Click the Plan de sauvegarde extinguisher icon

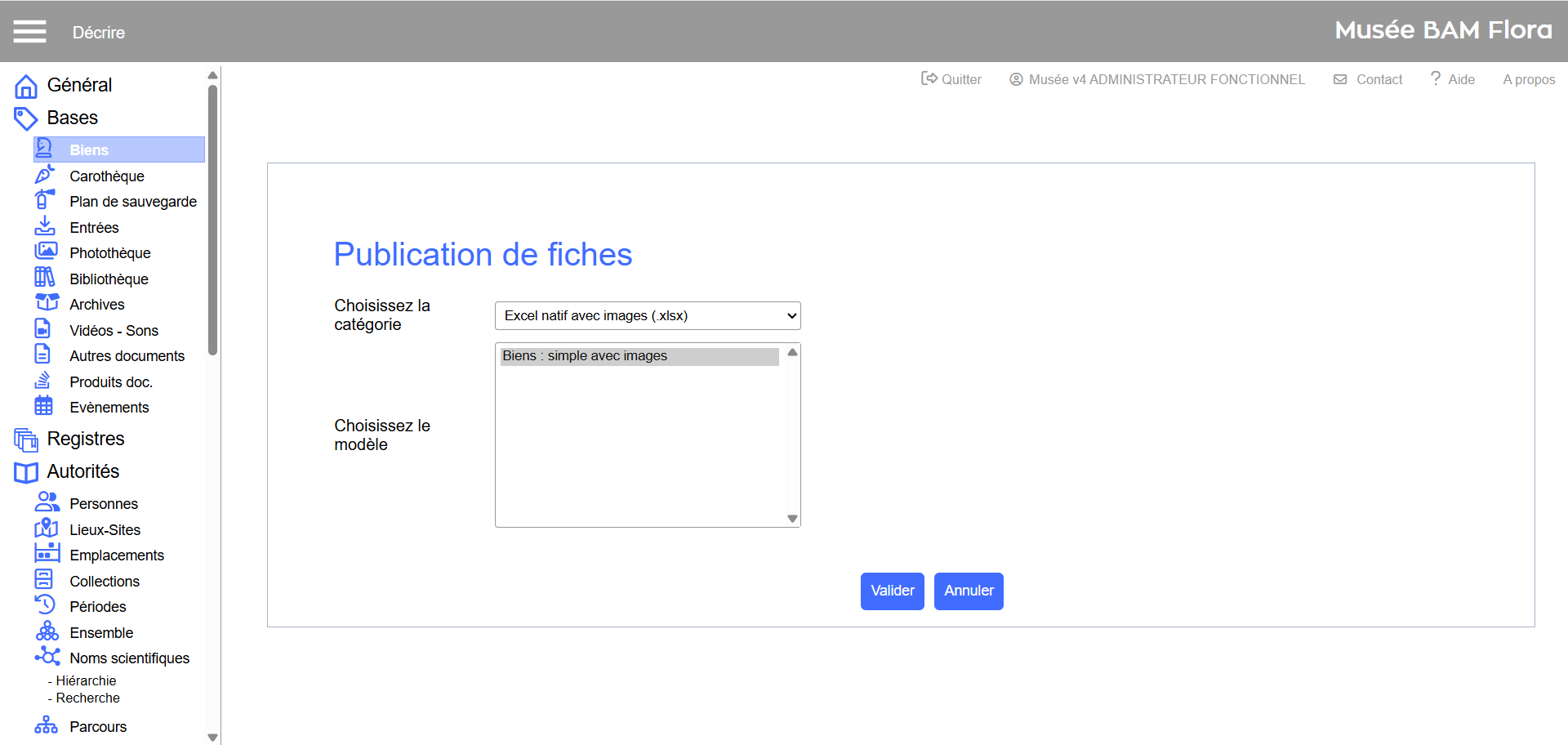tap(44, 200)
